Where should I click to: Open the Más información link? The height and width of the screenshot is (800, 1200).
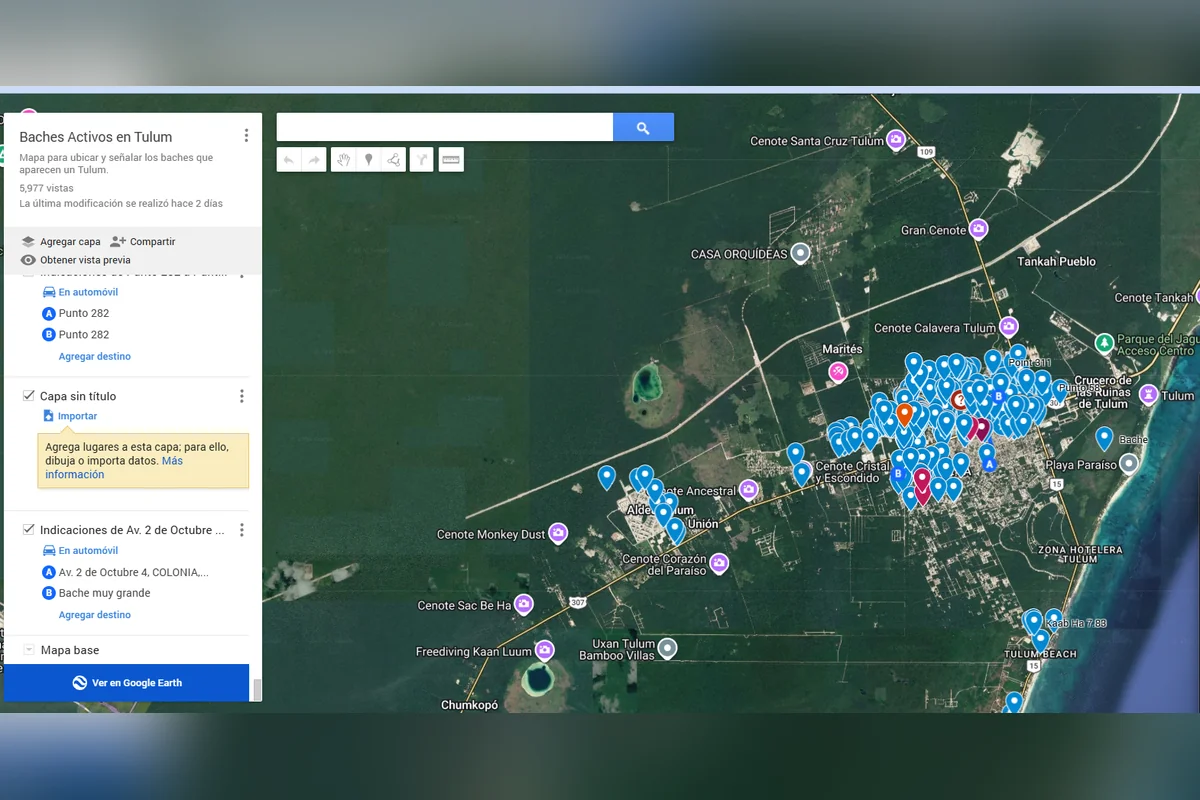point(114,468)
